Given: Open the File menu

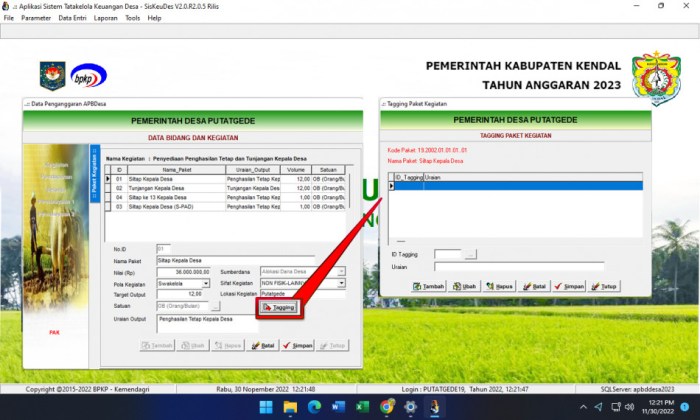Looking at the screenshot, I should [x=8, y=18].
